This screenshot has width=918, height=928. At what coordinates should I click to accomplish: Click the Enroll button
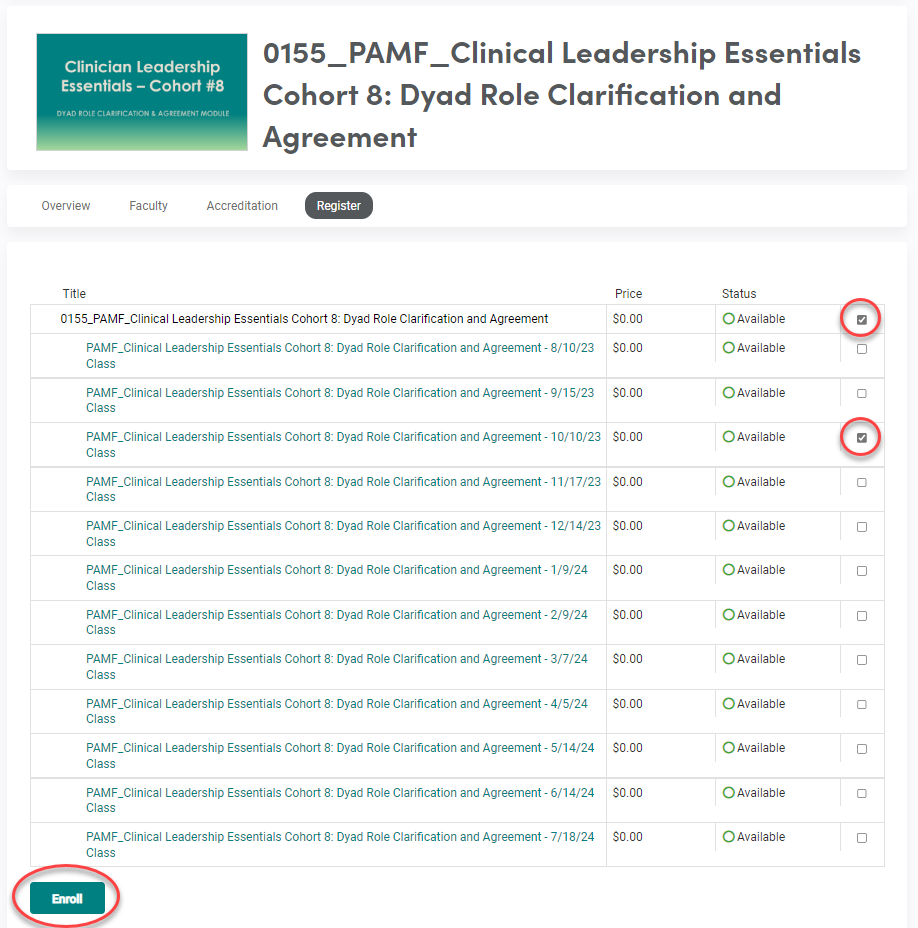[67, 898]
